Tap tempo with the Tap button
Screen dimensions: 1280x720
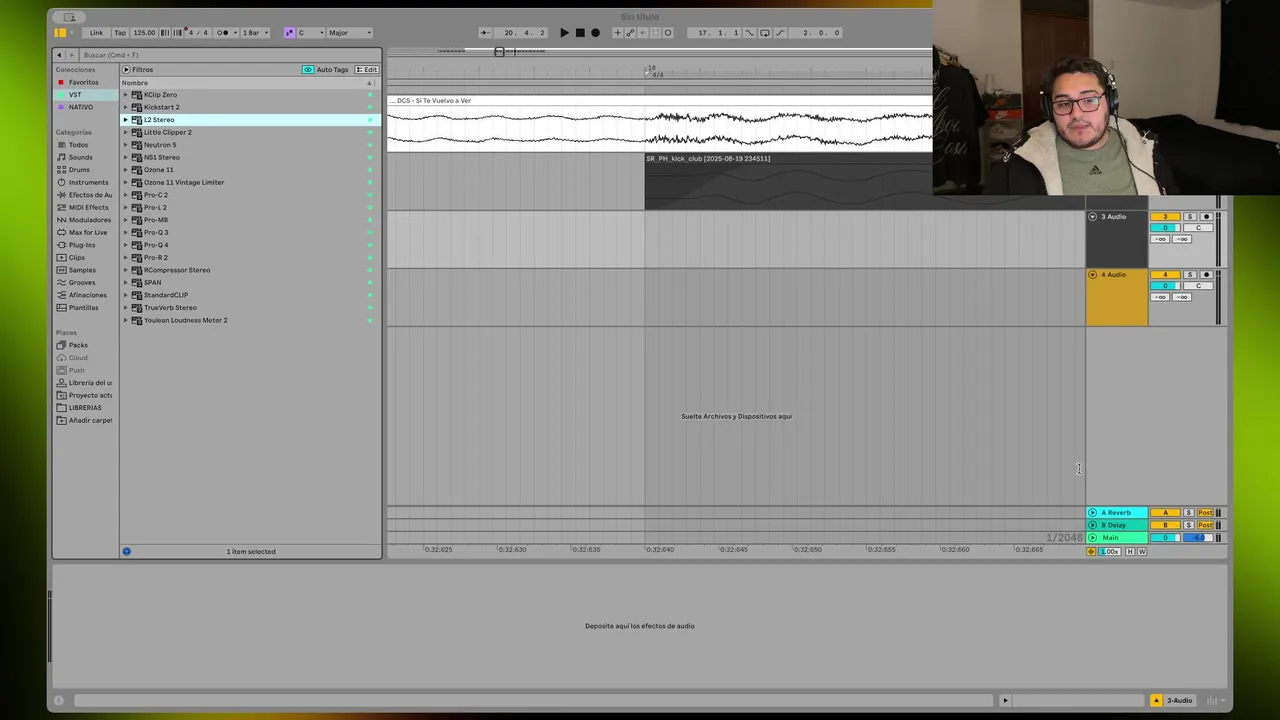120,33
